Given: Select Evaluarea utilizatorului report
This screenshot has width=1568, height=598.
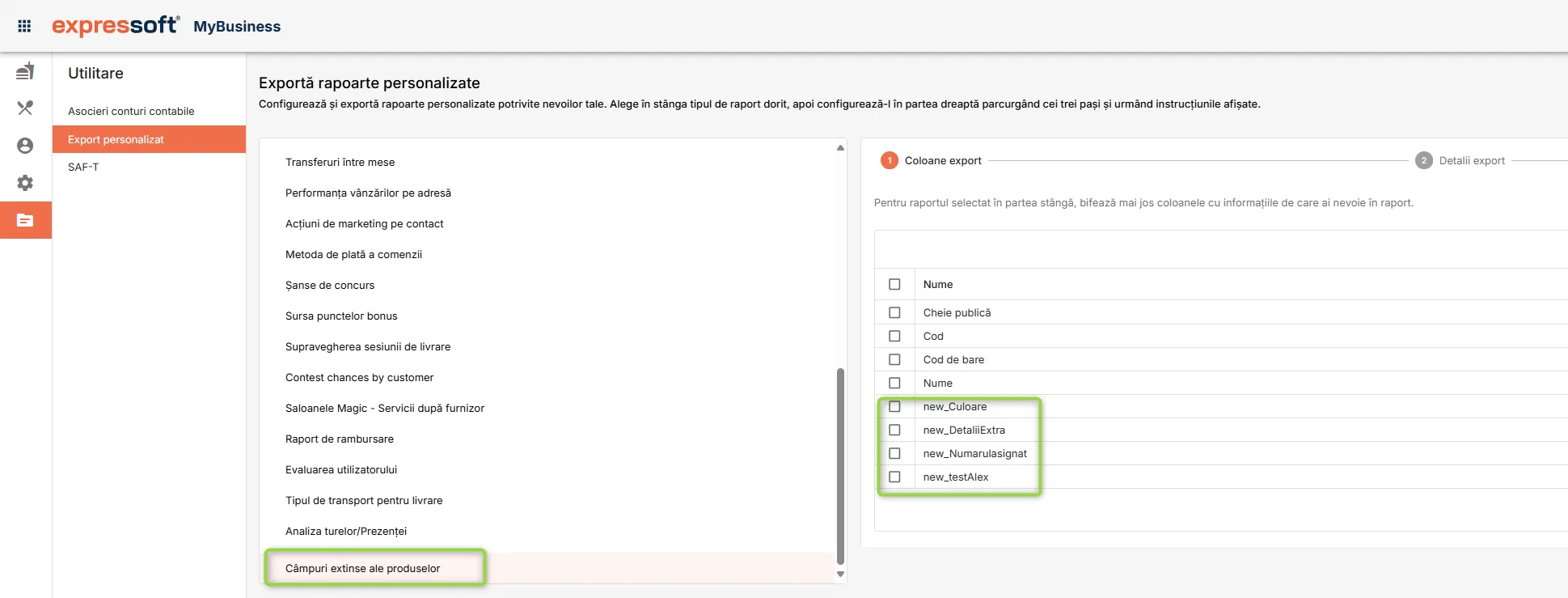Looking at the screenshot, I should pos(341,469).
